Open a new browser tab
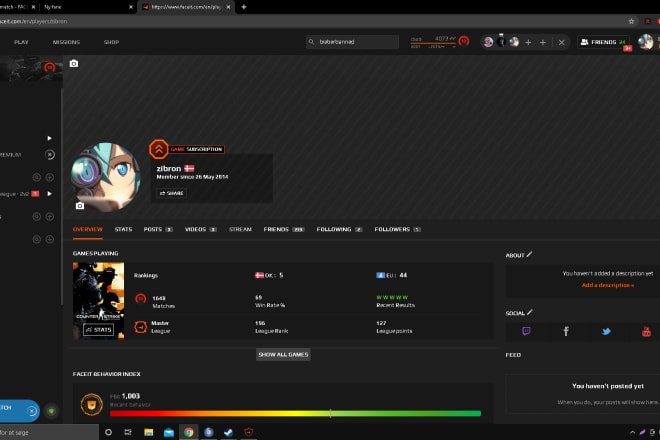Screen dimensions: 660x440 [244, 7]
